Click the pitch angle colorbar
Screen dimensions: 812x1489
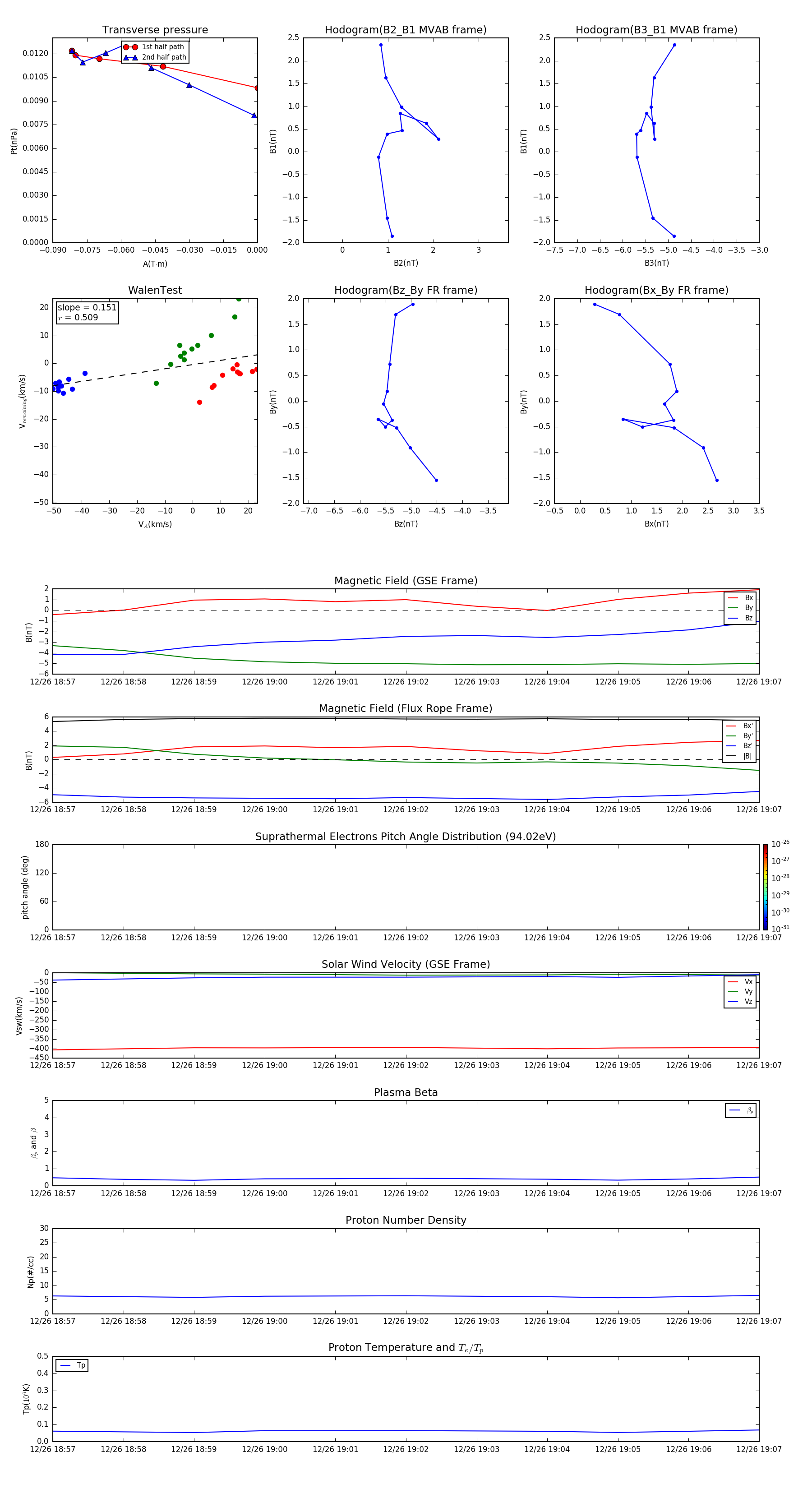pyautogui.click(x=765, y=887)
